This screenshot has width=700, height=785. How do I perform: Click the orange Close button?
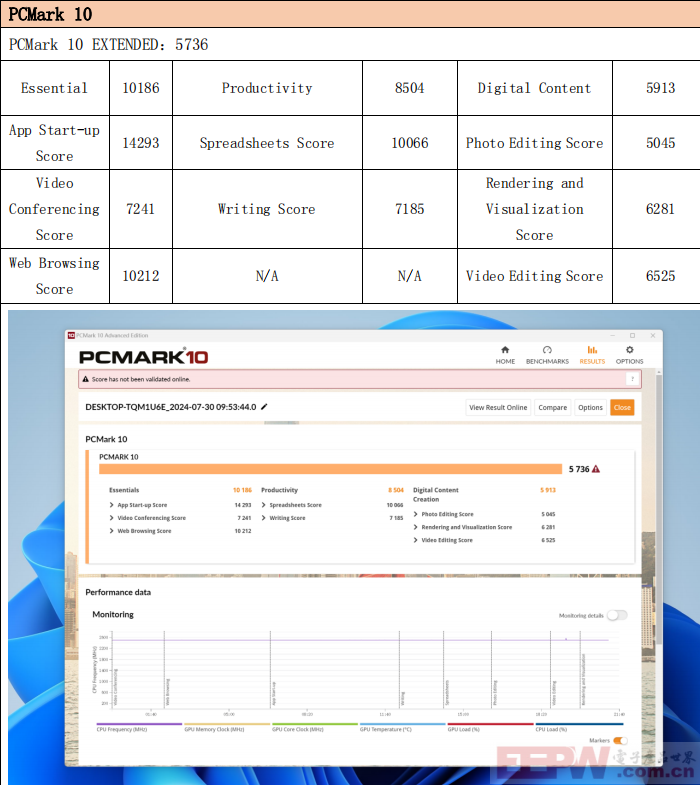click(x=622, y=408)
